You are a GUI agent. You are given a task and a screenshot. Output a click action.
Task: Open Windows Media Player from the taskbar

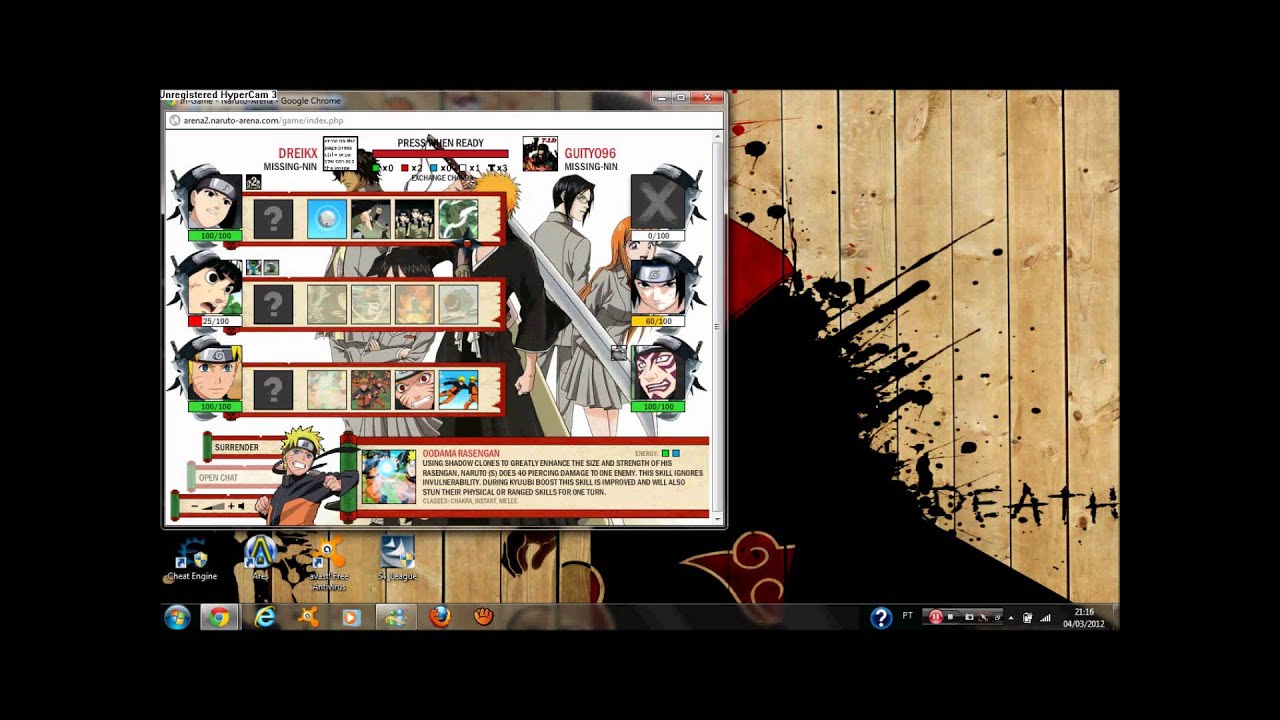[x=350, y=617]
